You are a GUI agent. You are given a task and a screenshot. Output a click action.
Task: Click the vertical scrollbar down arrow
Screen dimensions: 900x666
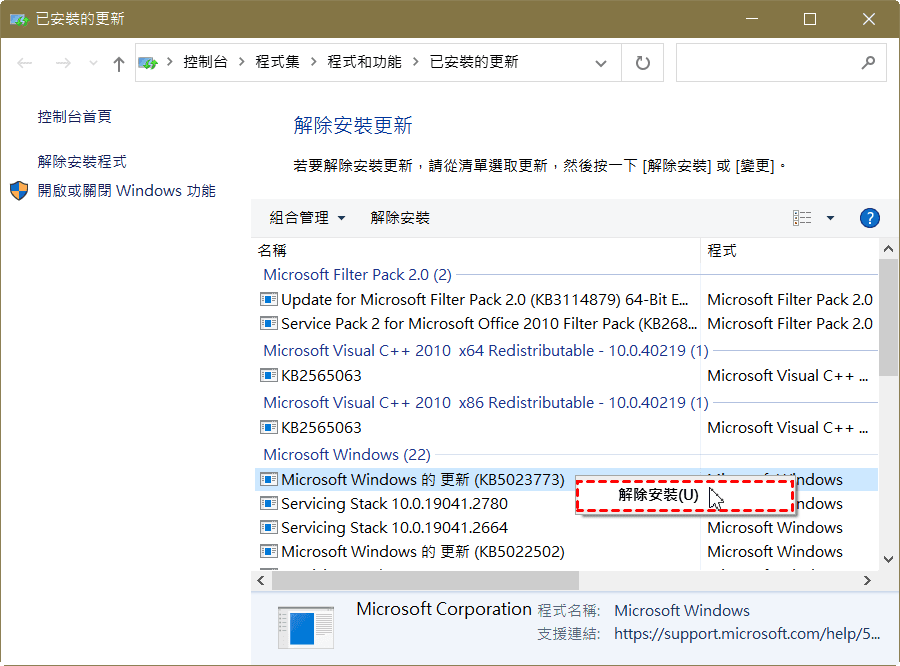point(889,559)
